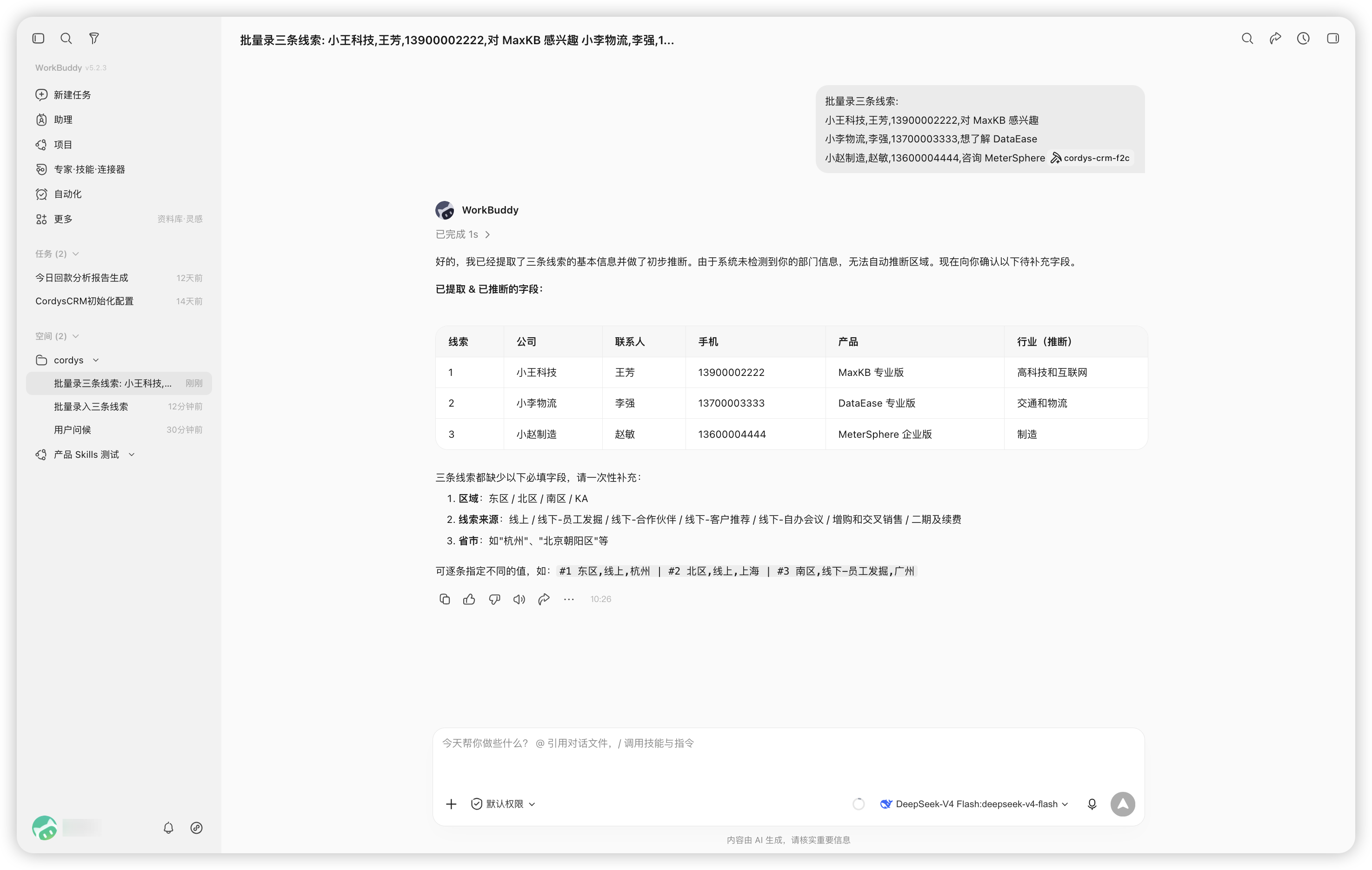
Task: Click the conversation title in header
Action: pyautogui.click(x=456, y=40)
